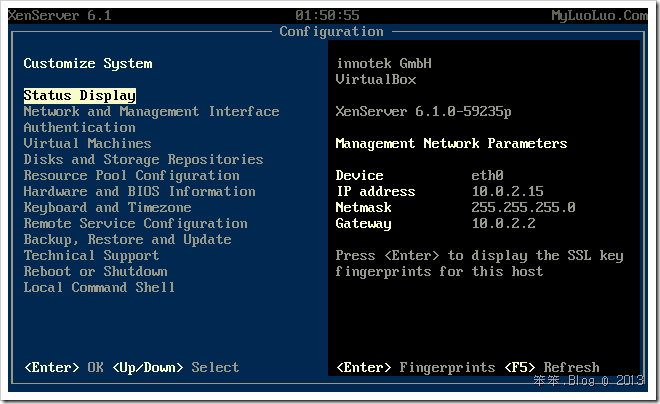Click the XenServer 6.1 title label
Image resolution: width=660 pixels, height=404 pixels.
tap(60, 16)
